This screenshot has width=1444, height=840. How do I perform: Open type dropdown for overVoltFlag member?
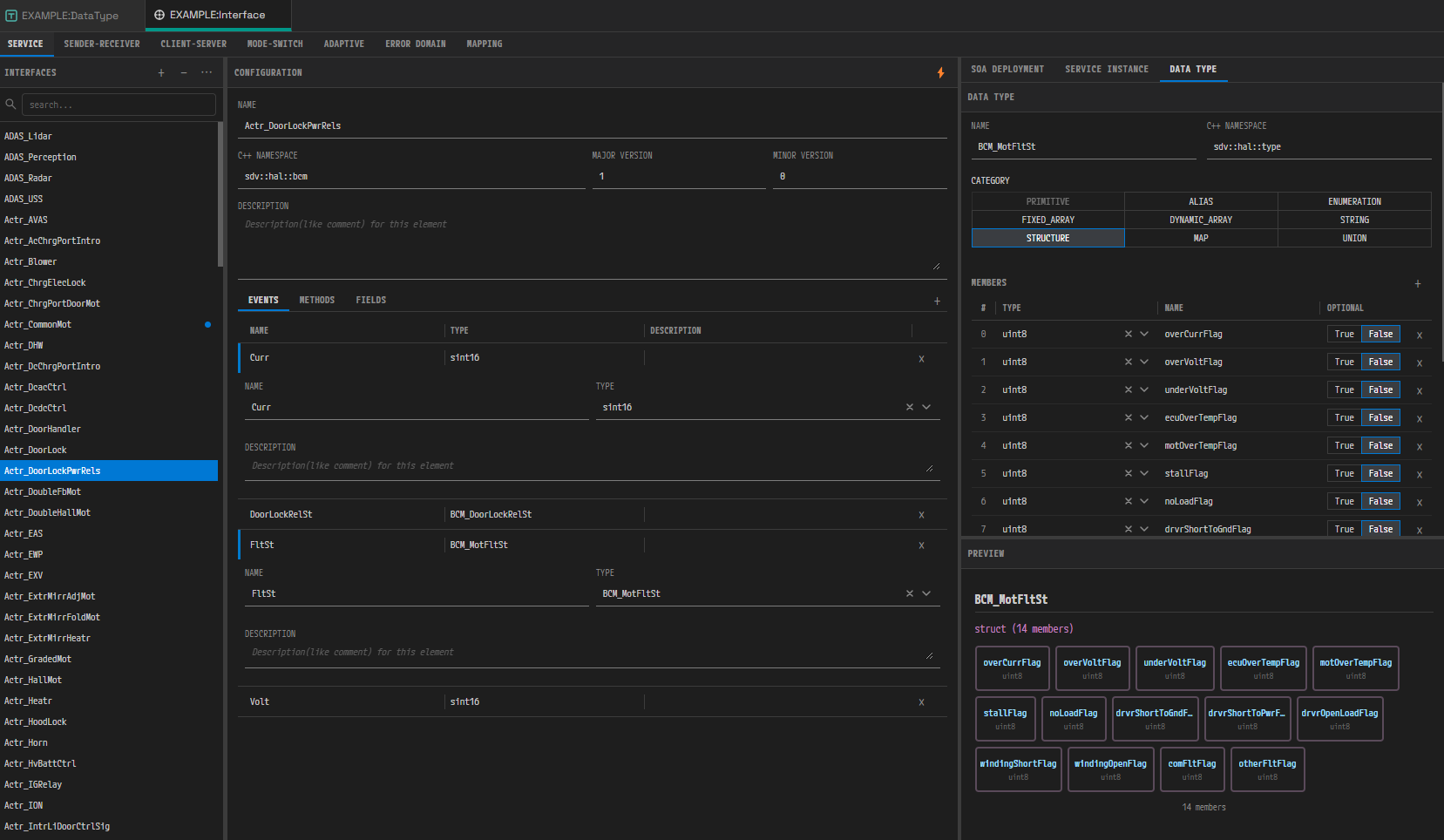pyautogui.click(x=1144, y=362)
